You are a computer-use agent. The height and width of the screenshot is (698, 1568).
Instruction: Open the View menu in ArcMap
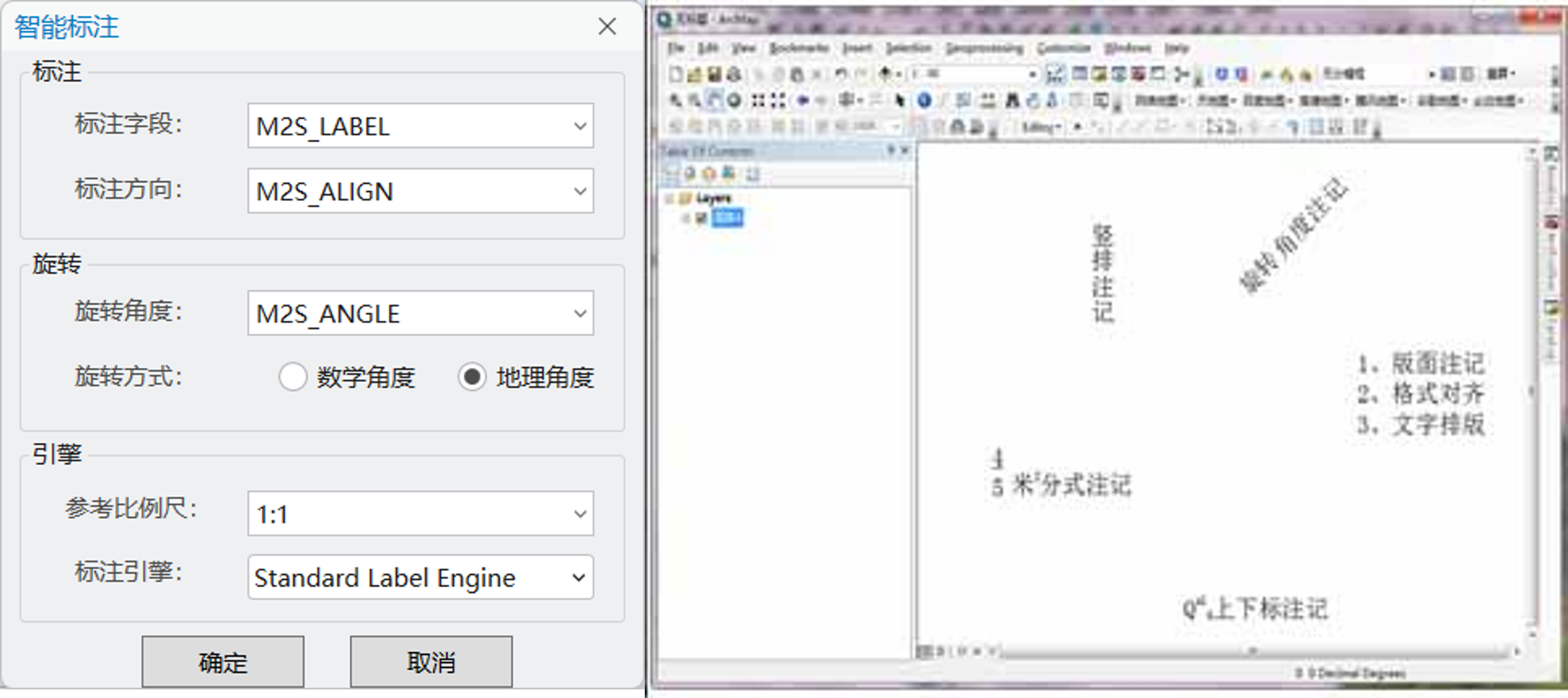pyautogui.click(x=743, y=47)
